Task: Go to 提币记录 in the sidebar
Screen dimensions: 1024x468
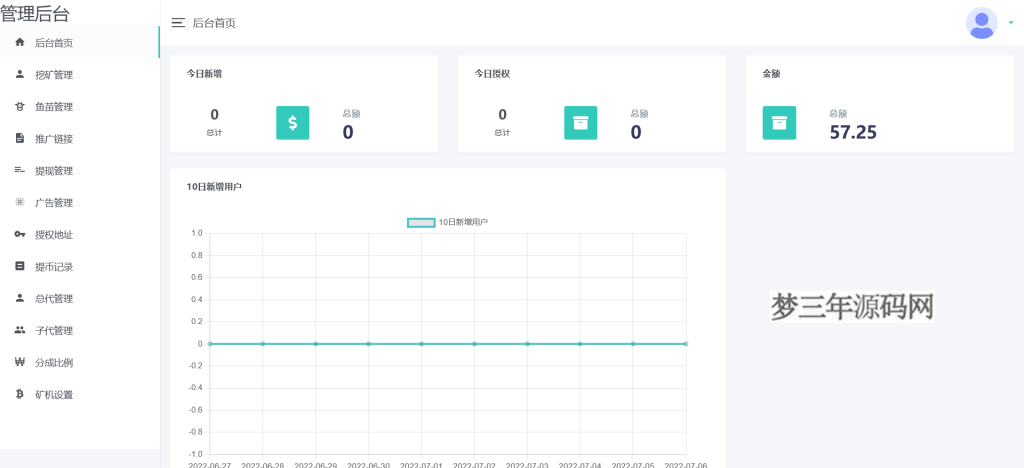Action: click(x=54, y=267)
